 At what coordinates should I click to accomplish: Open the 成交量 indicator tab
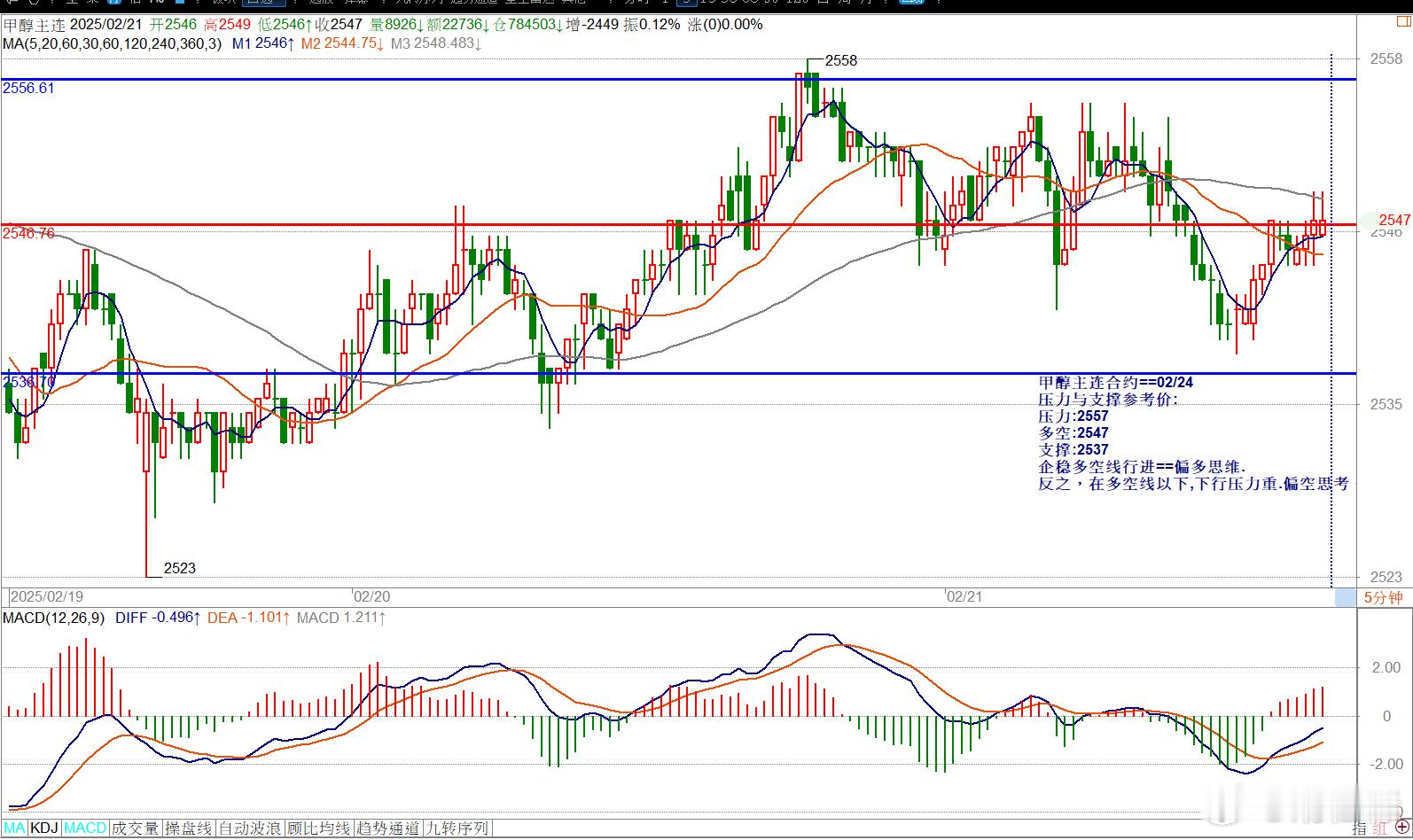[x=136, y=828]
